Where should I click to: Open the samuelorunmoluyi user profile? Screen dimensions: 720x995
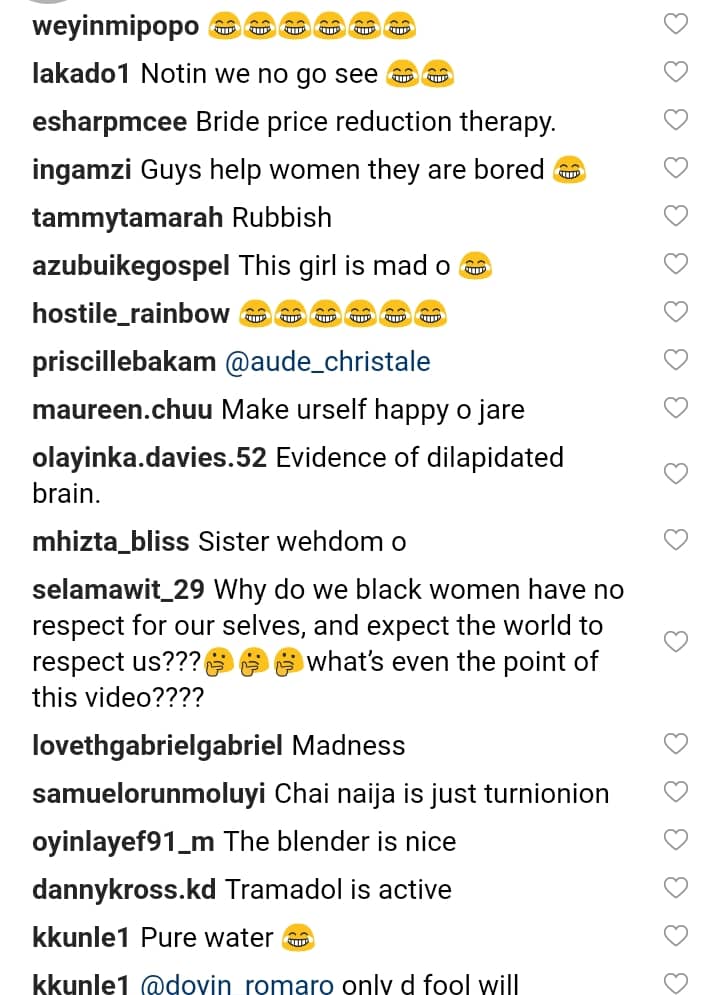[148, 793]
